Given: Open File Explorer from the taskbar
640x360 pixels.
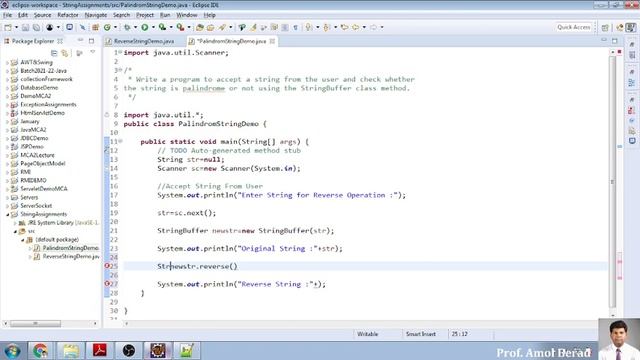Looking at the screenshot, I should [x=70, y=351].
